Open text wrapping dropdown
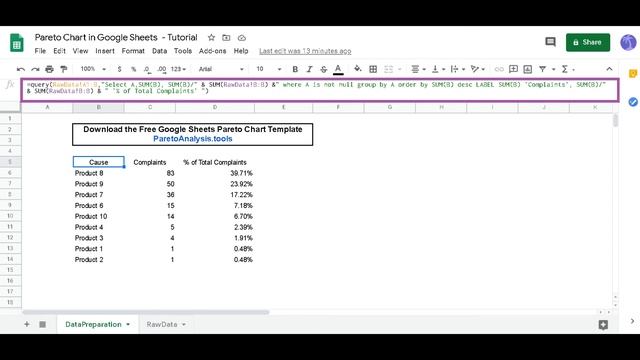The width and height of the screenshot is (640, 360). [x=458, y=69]
